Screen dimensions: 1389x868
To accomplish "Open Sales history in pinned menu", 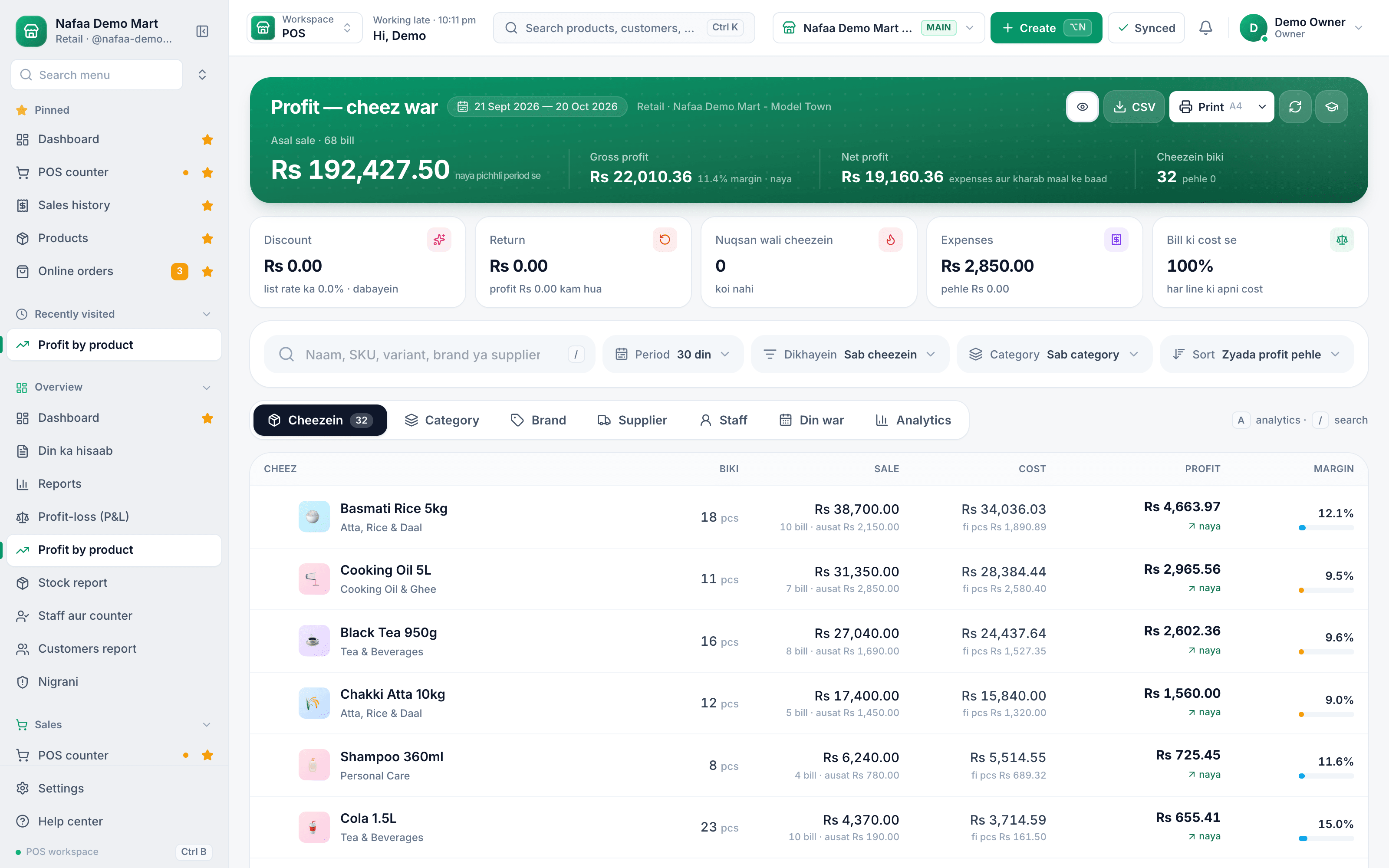I will (114, 205).
